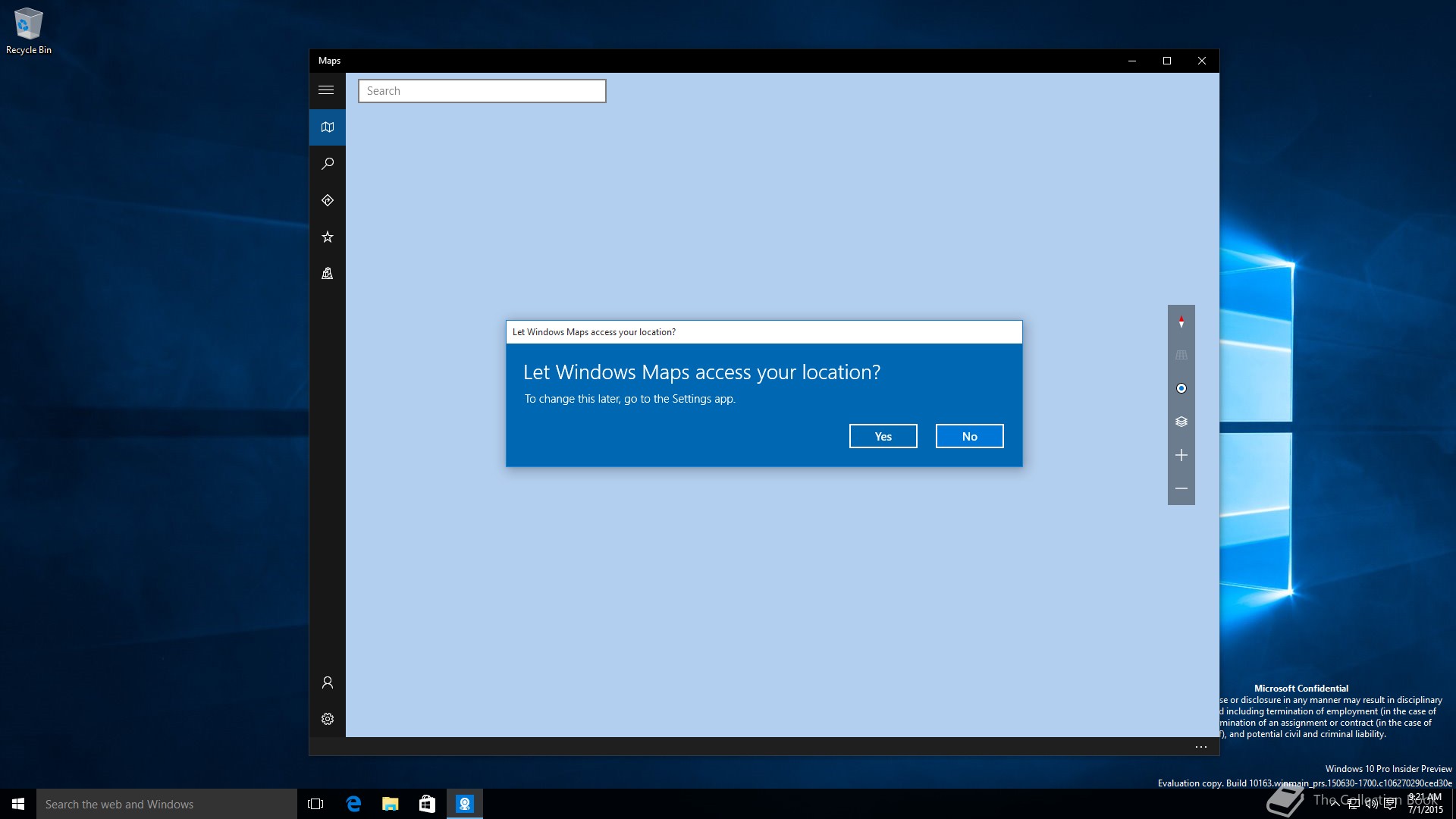Open the volume icon in system tray
This screenshot has height=819, width=1456.
(1372, 804)
